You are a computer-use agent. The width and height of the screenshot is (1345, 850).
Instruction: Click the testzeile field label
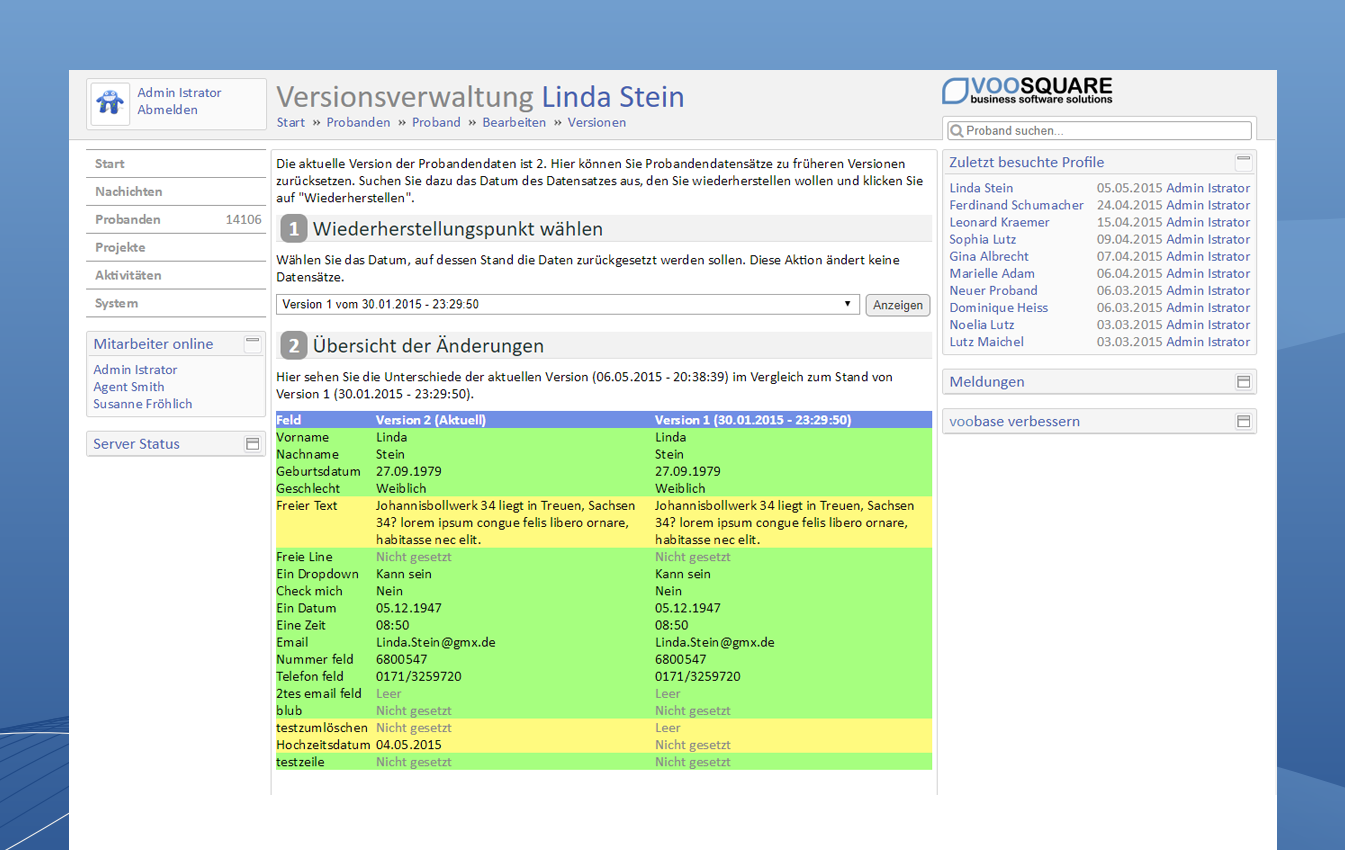click(300, 762)
